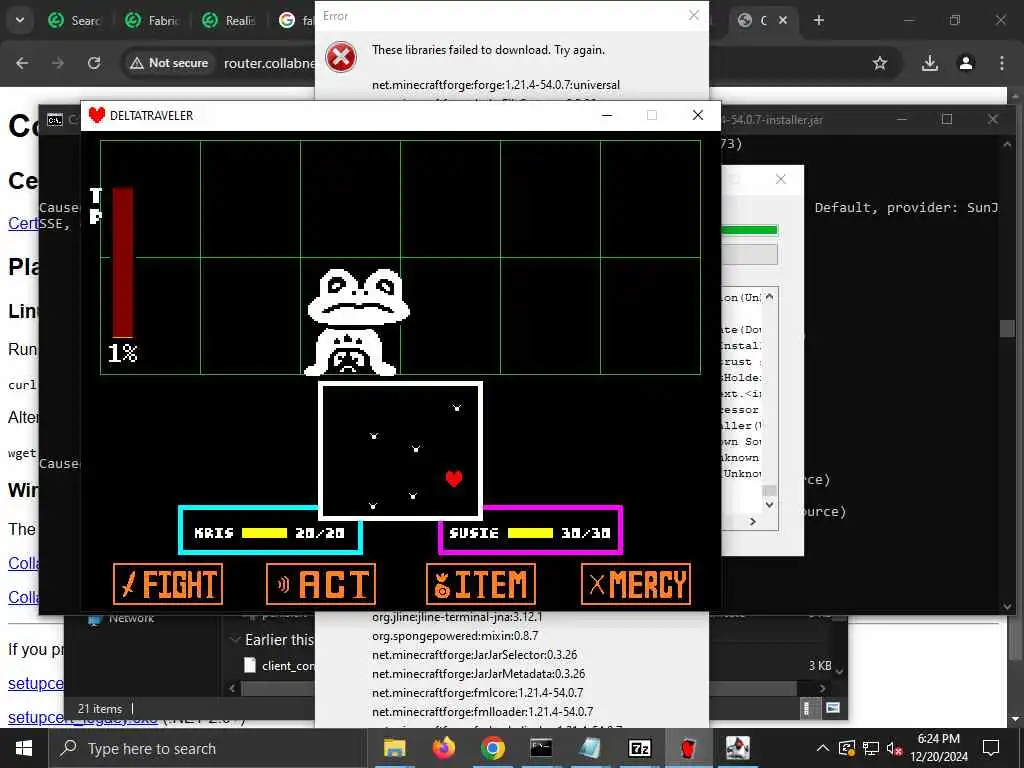Click Kris's yellow HP bar
The image size is (1024, 768).
pyautogui.click(x=264, y=533)
